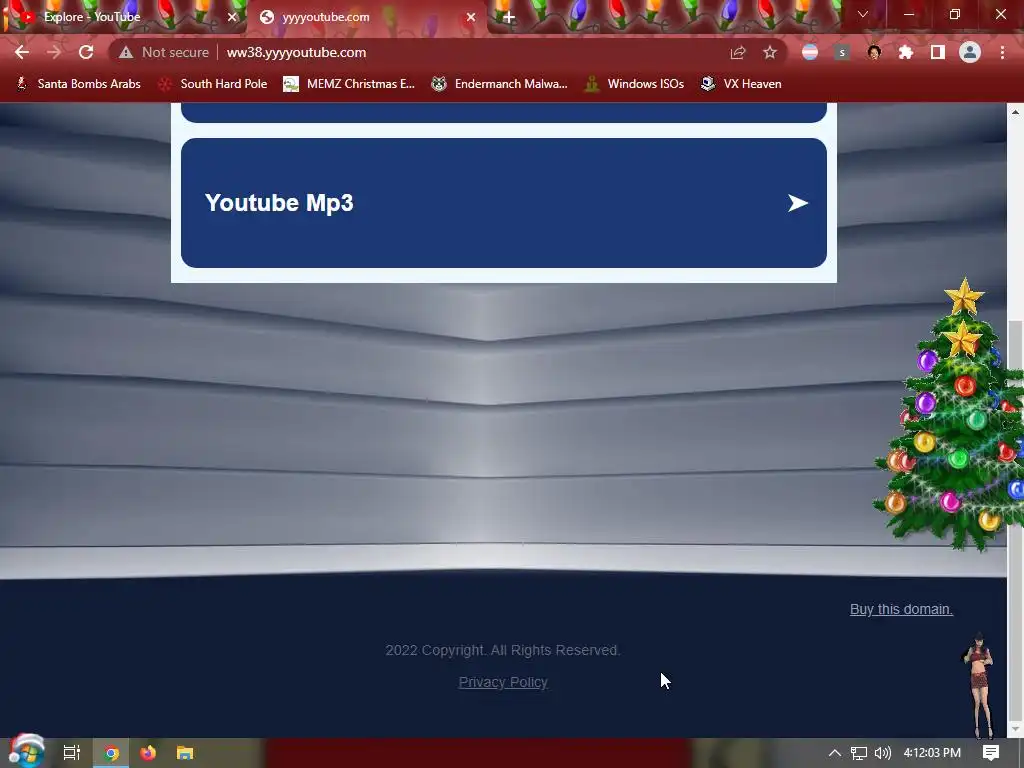Open Task View on the taskbar
Viewport: 1024px width, 768px height.
pyautogui.click(x=72, y=753)
